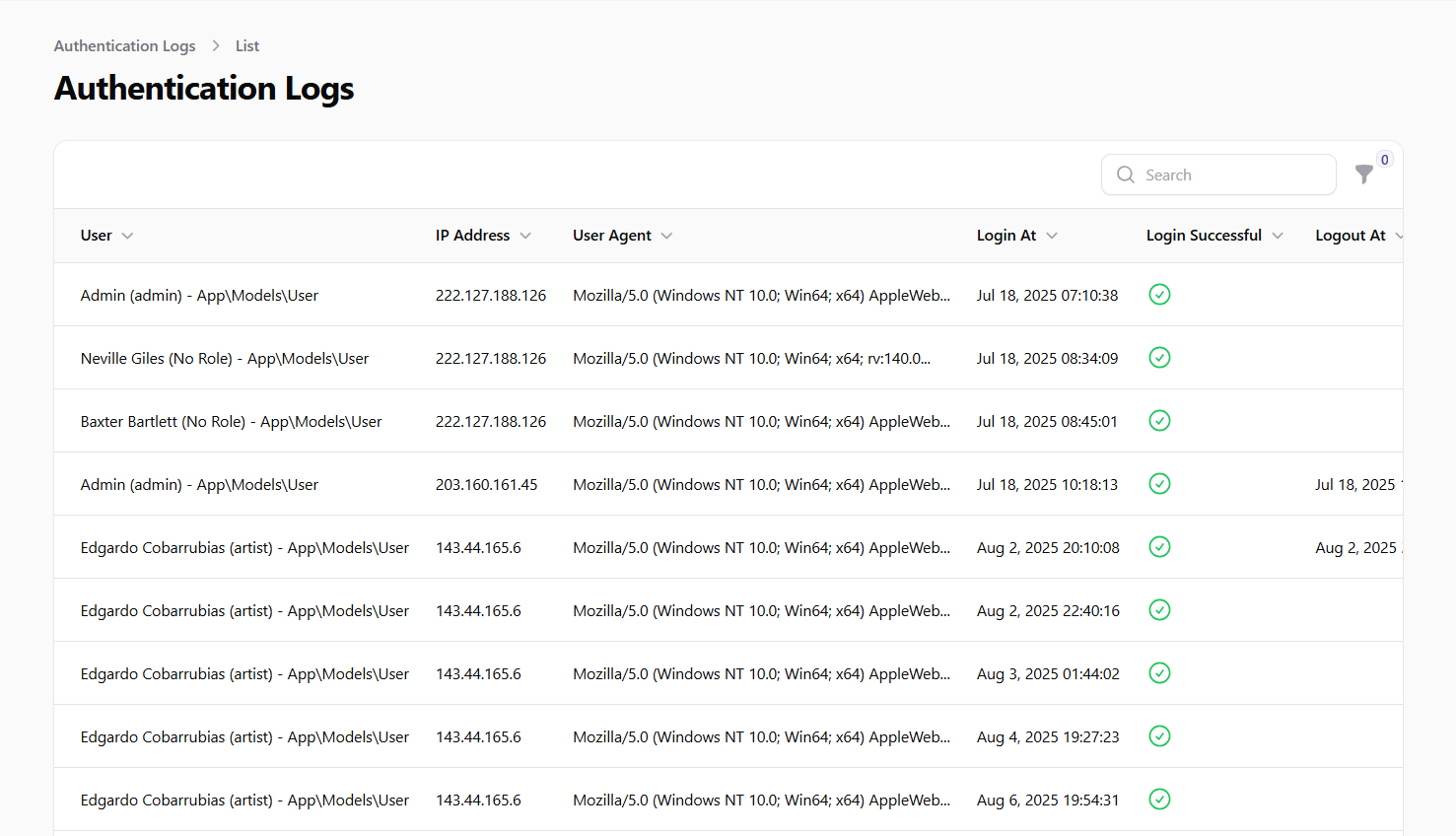Viewport: 1456px width, 836px height.
Task: Click the success icon on the Aug 6, 19:54:31 row
Action: (x=1159, y=800)
